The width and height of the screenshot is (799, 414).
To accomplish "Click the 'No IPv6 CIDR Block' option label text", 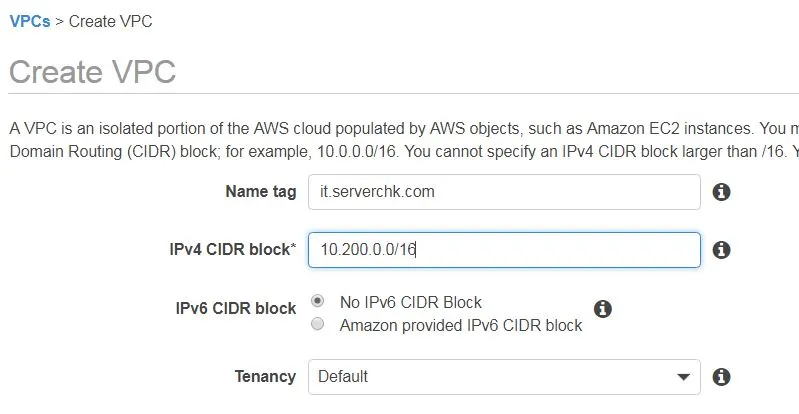I will (x=411, y=302).
